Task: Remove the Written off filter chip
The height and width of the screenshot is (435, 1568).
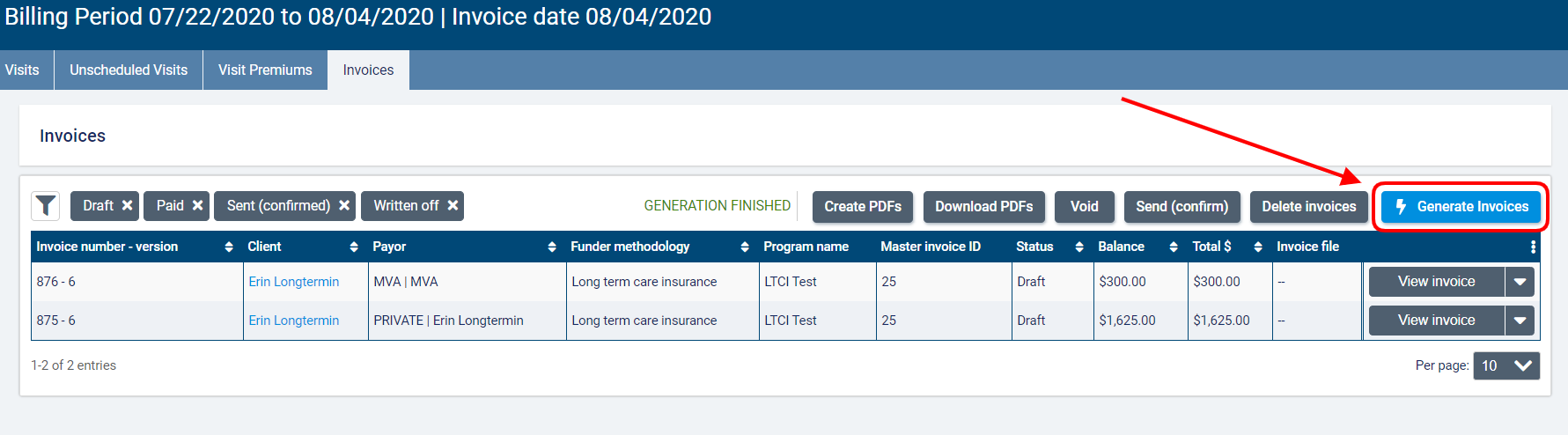Action: (453, 205)
